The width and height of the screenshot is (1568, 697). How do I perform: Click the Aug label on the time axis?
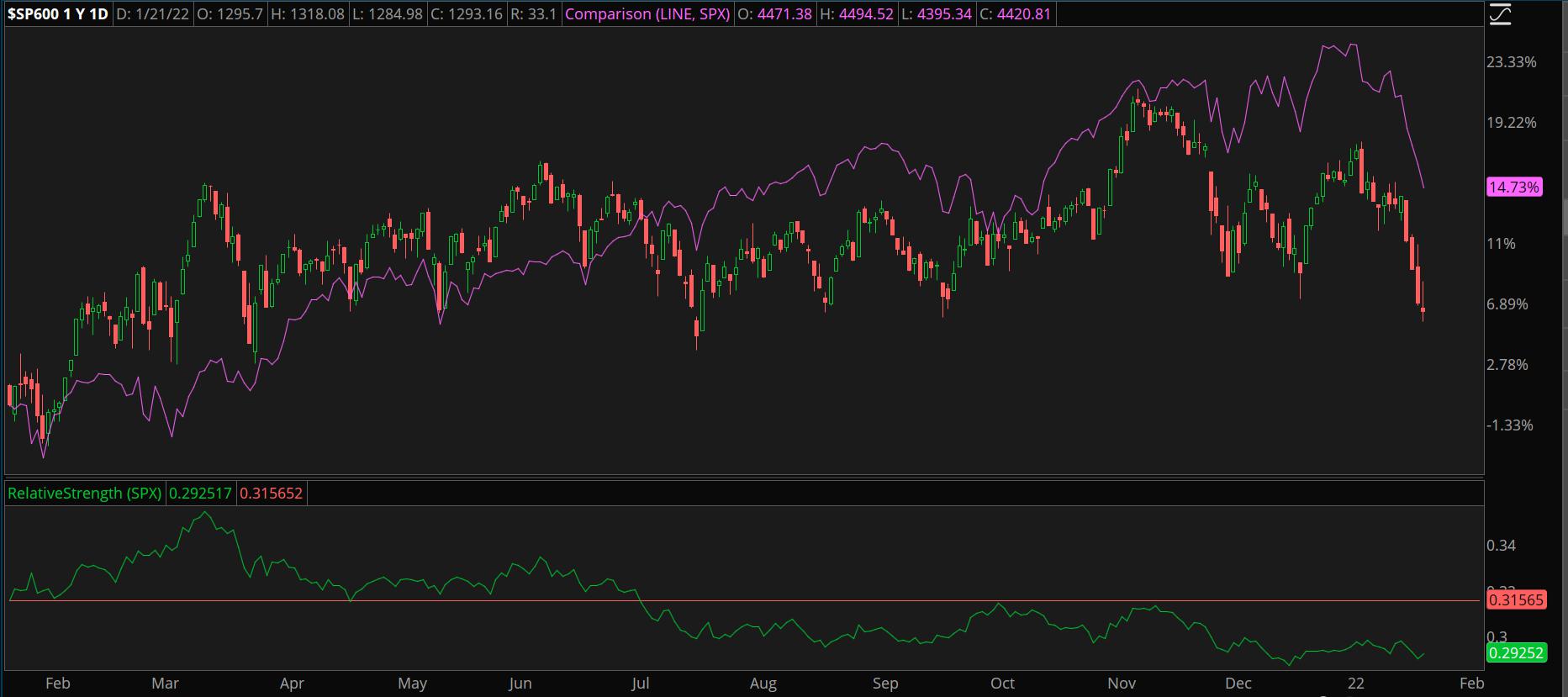763,684
